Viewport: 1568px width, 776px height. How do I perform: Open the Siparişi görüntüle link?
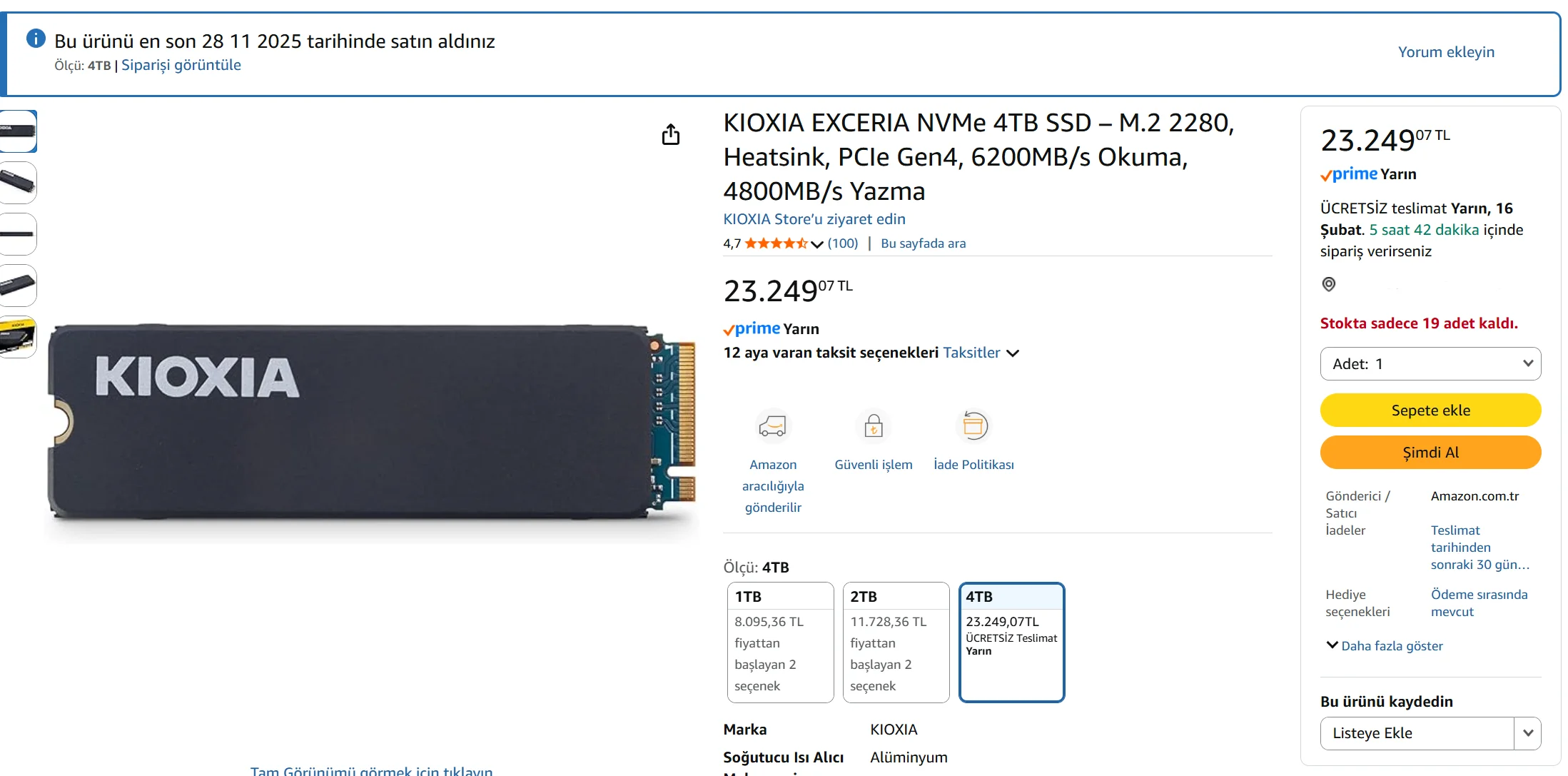181,65
